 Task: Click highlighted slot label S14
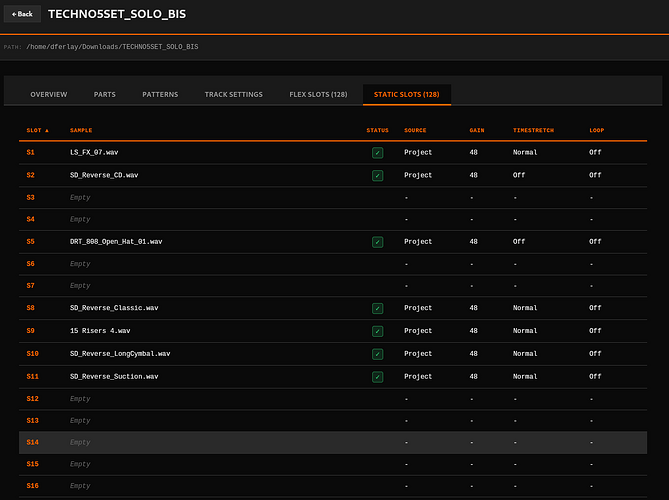coord(32,442)
